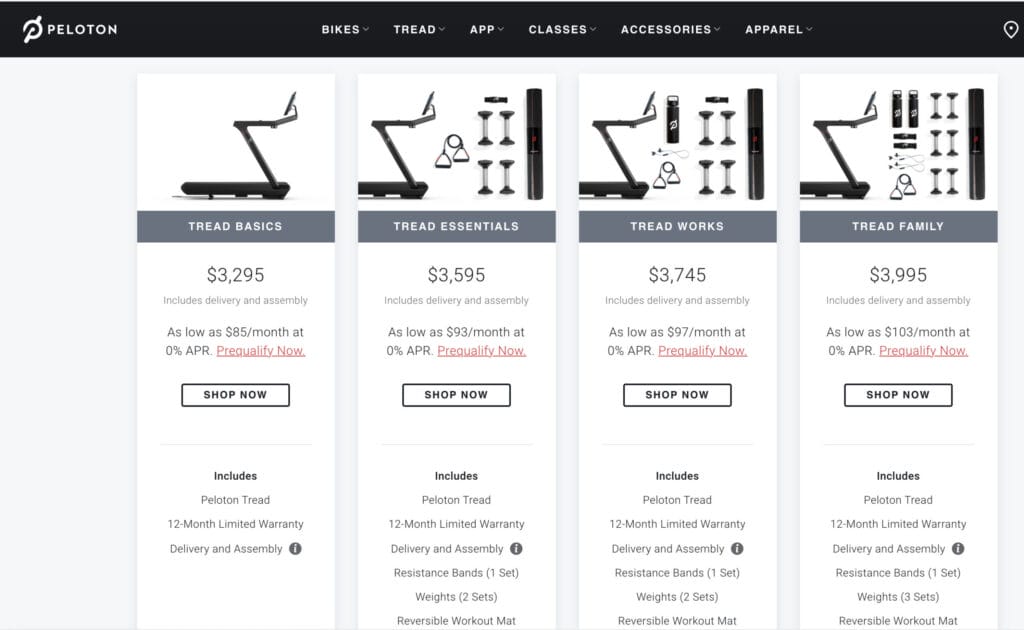Expand the Tread dropdown menu
Viewport: 1024px width, 630px height.
click(x=419, y=29)
